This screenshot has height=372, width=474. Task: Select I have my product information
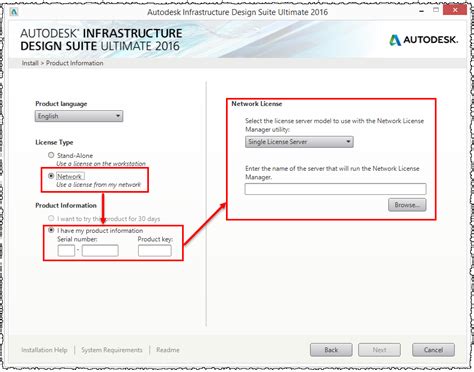pyautogui.click(x=51, y=230)
